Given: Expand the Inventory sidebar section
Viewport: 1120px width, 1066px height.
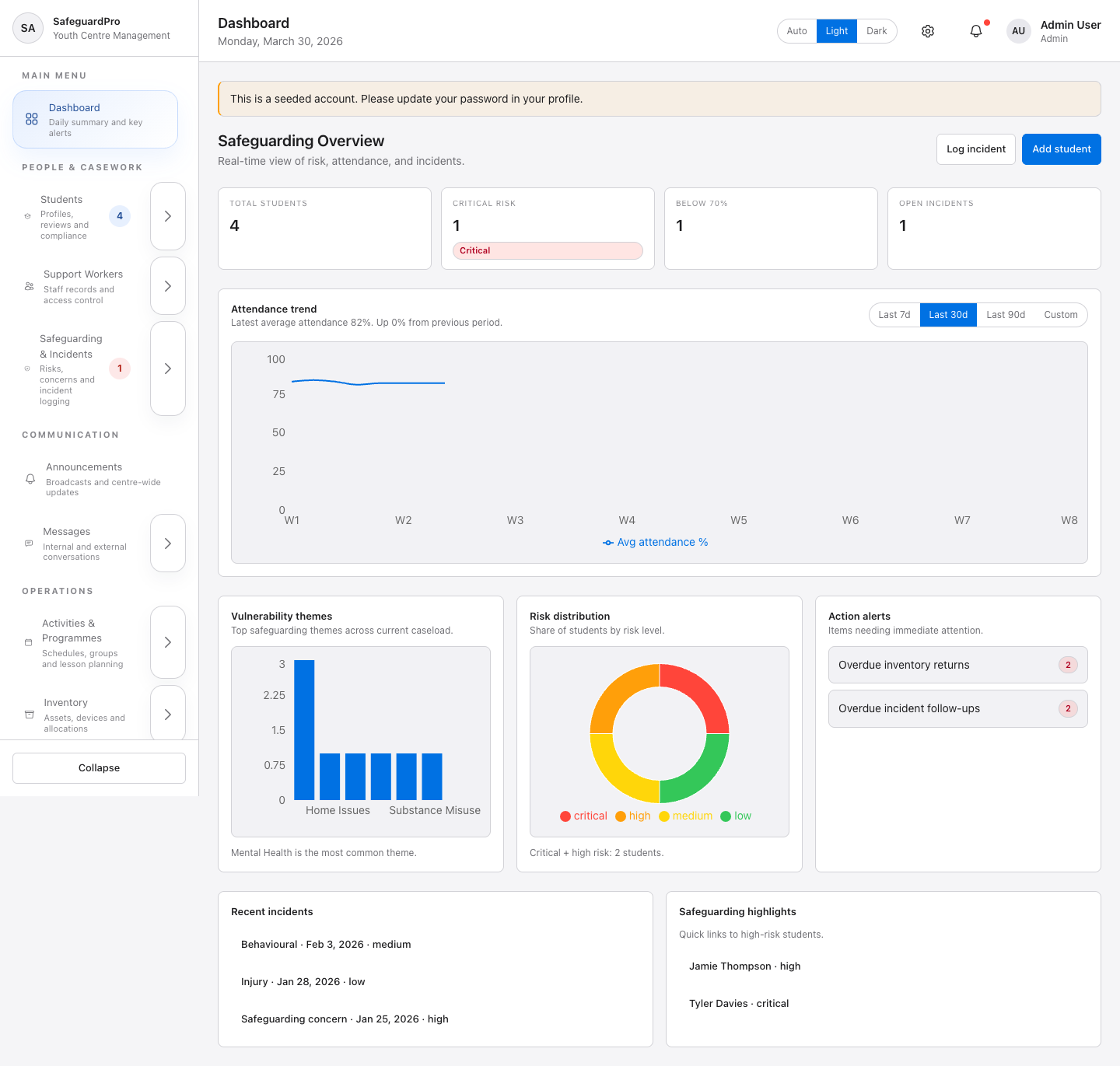Looking at the screenshot, I should pos(167,713).
